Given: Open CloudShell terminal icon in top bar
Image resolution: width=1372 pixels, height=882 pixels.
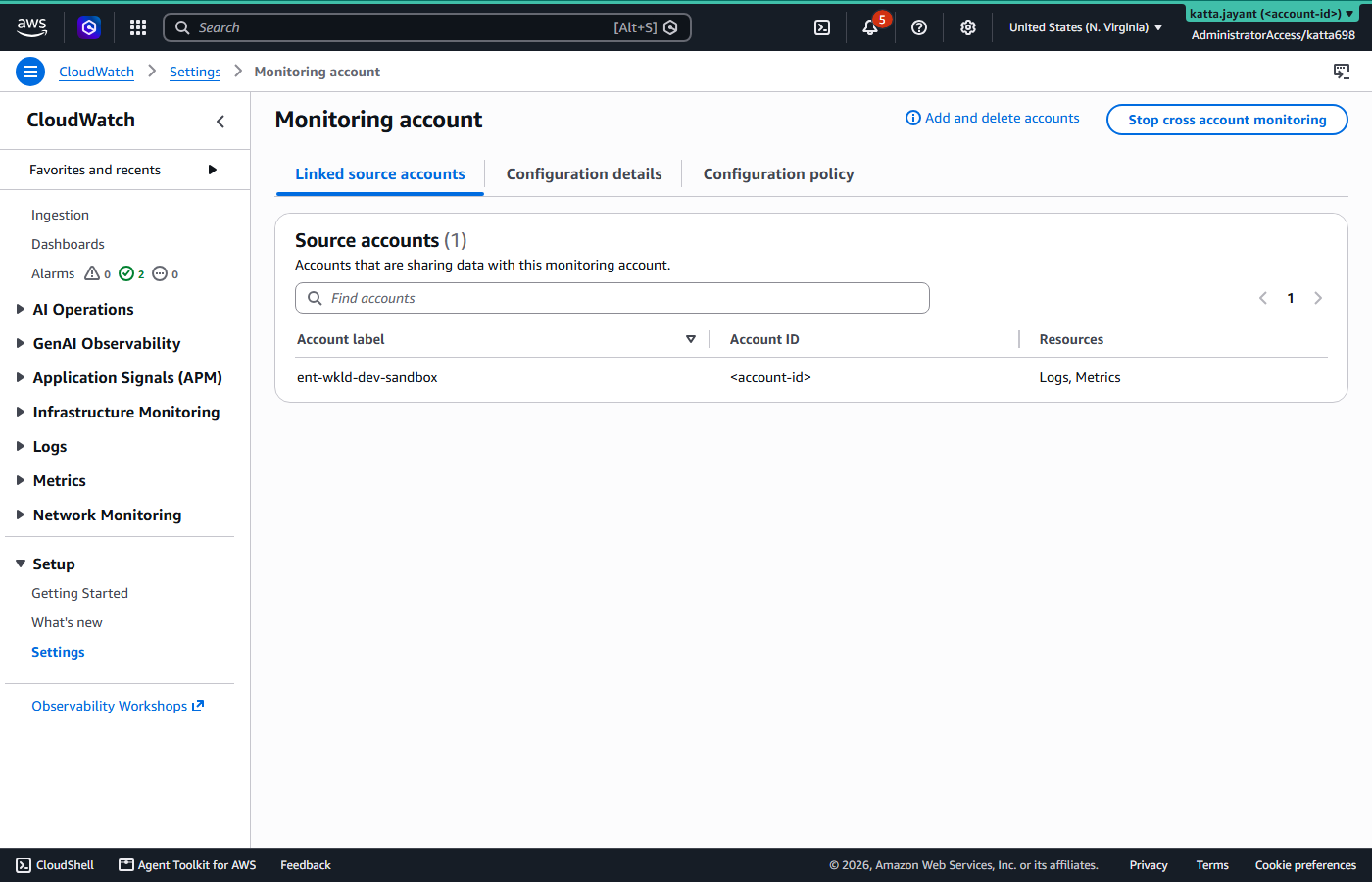Looking at the screenshot, I should pos(822,27).
